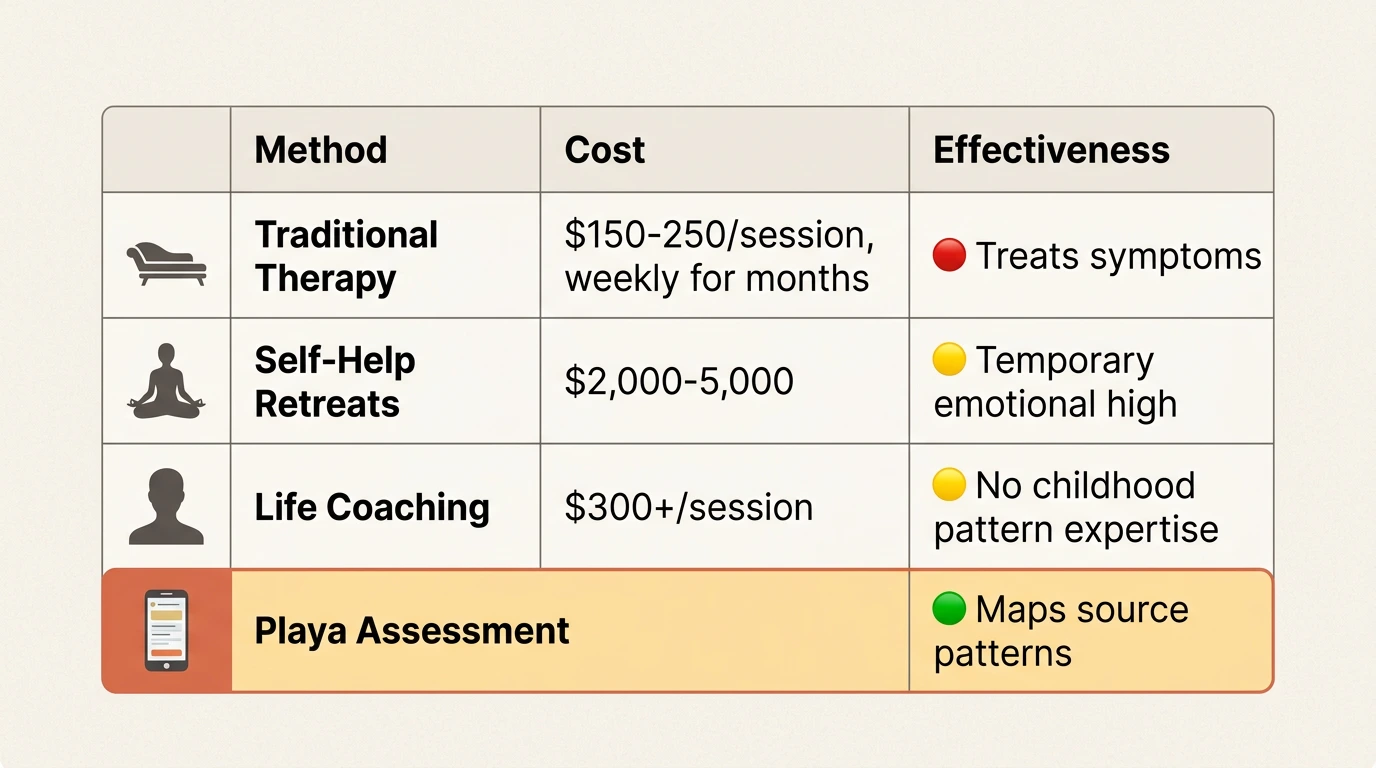Click the therapy couch icon

pyautogui.click(x=166, y=264)
